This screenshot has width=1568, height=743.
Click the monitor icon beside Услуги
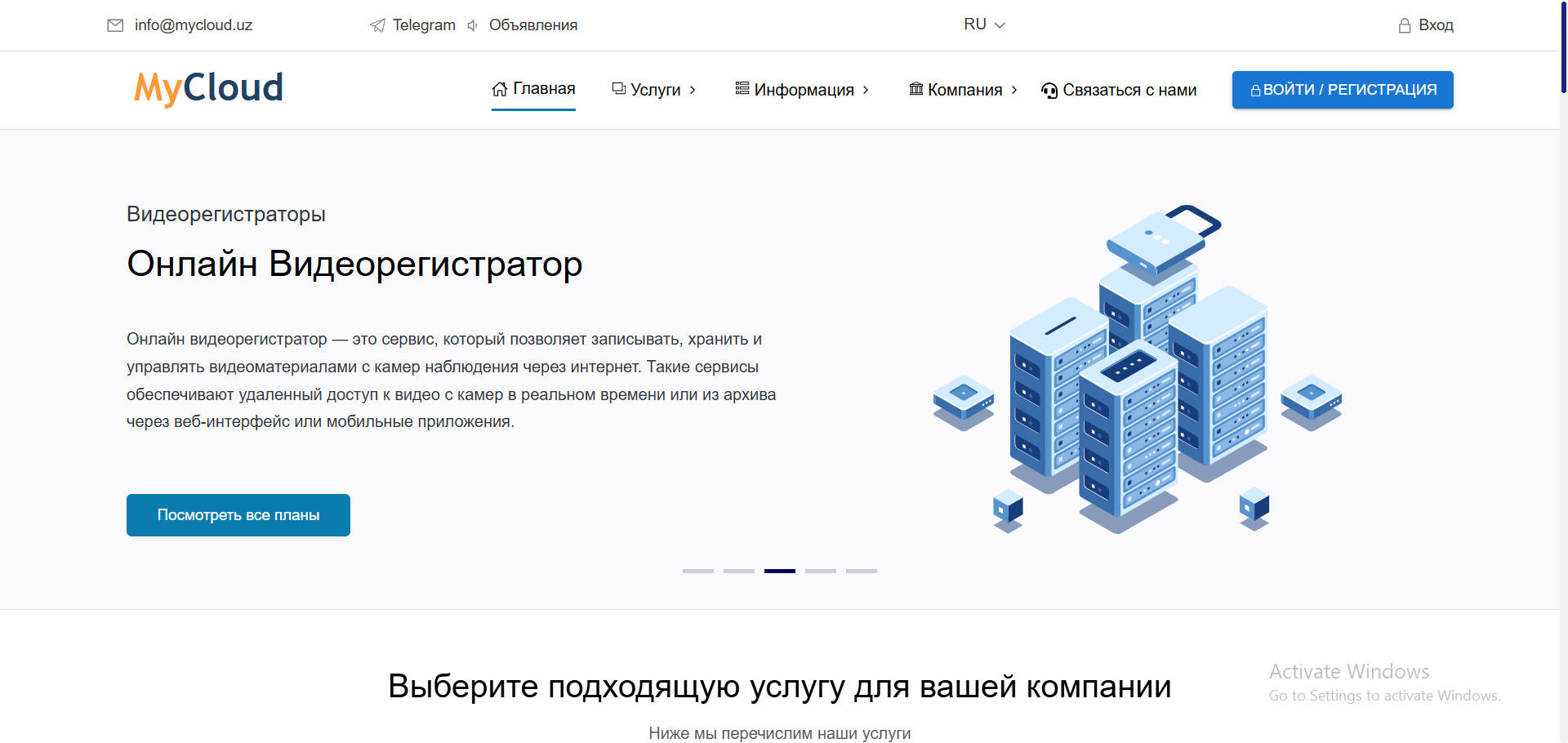(x=619, y=89)
